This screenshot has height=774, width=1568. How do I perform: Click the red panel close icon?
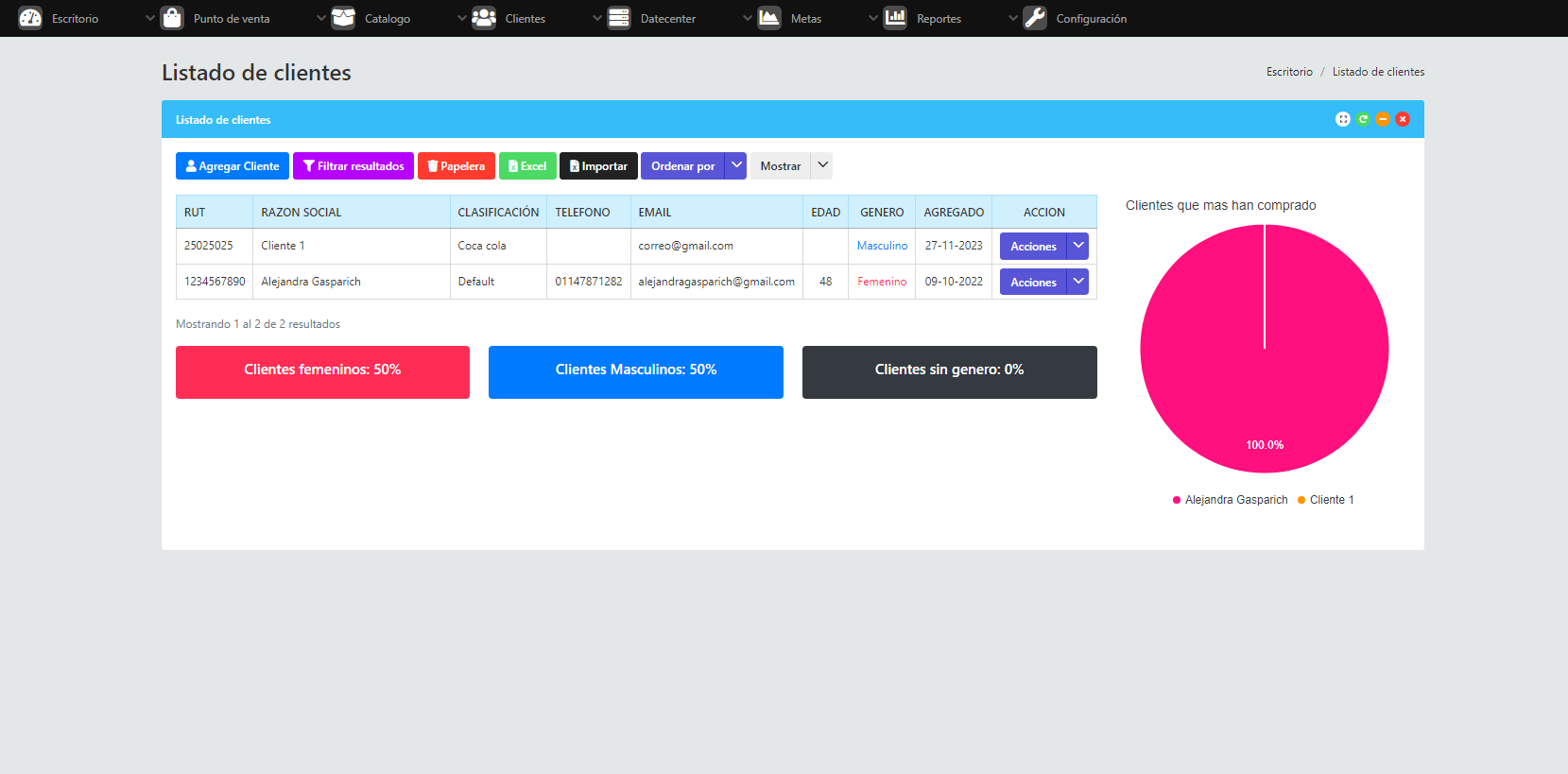coord(1403,119)
